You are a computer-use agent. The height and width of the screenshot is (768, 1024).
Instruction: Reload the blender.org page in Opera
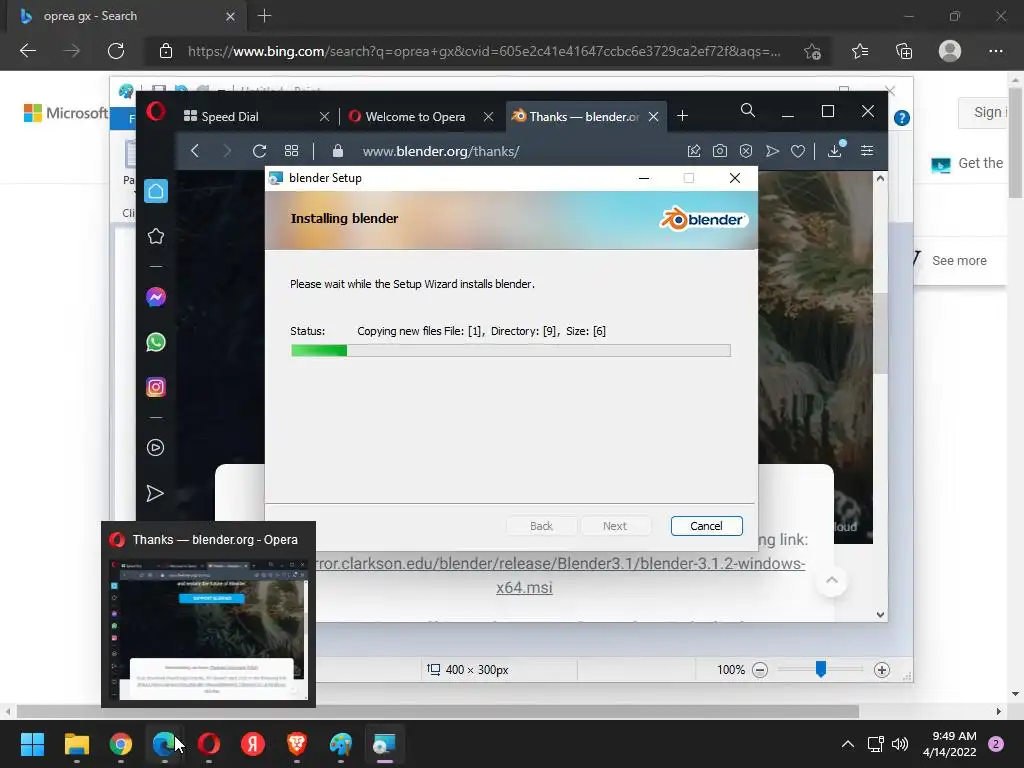coord(259,151)
